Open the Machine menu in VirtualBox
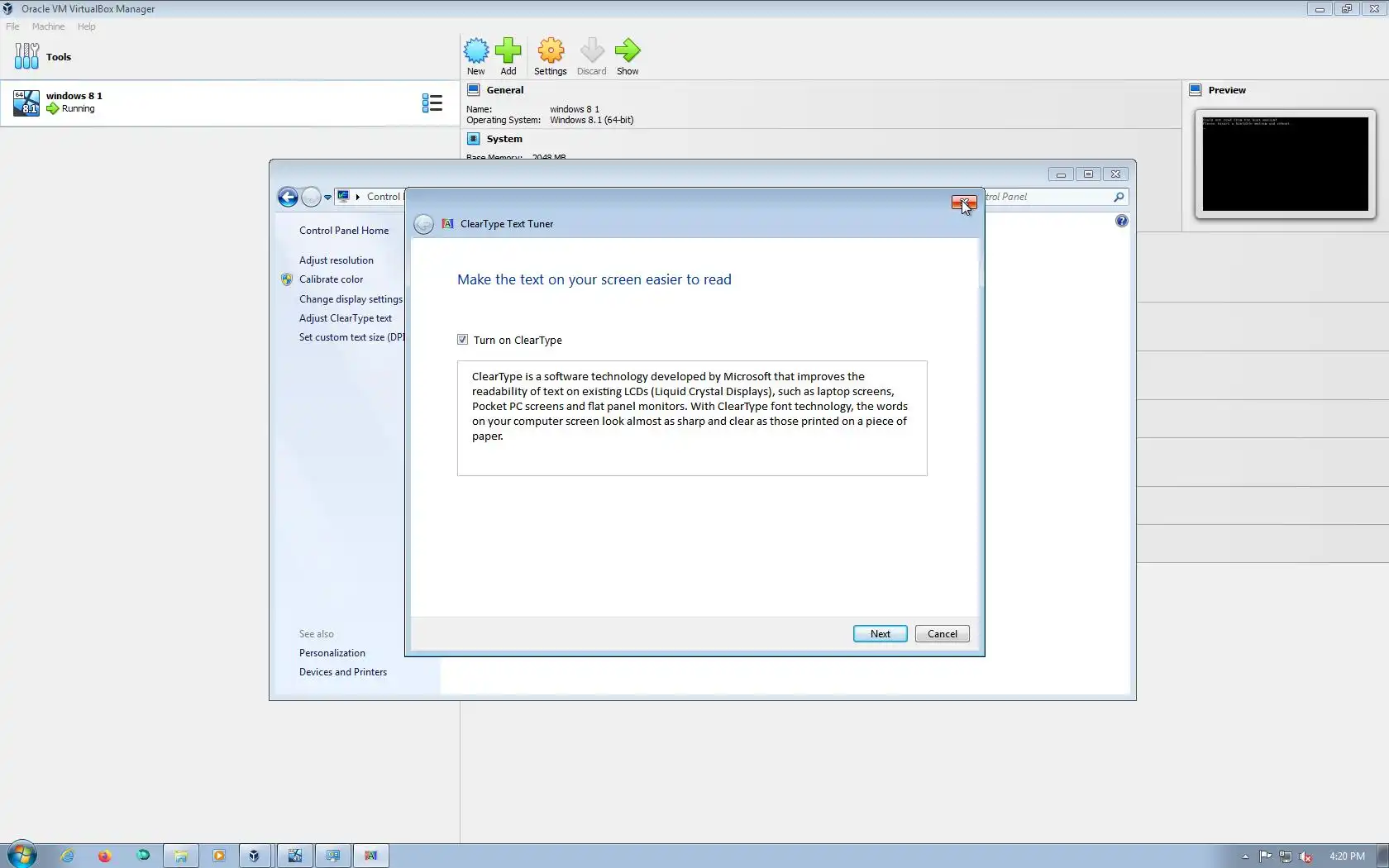 tap(48, 26)
